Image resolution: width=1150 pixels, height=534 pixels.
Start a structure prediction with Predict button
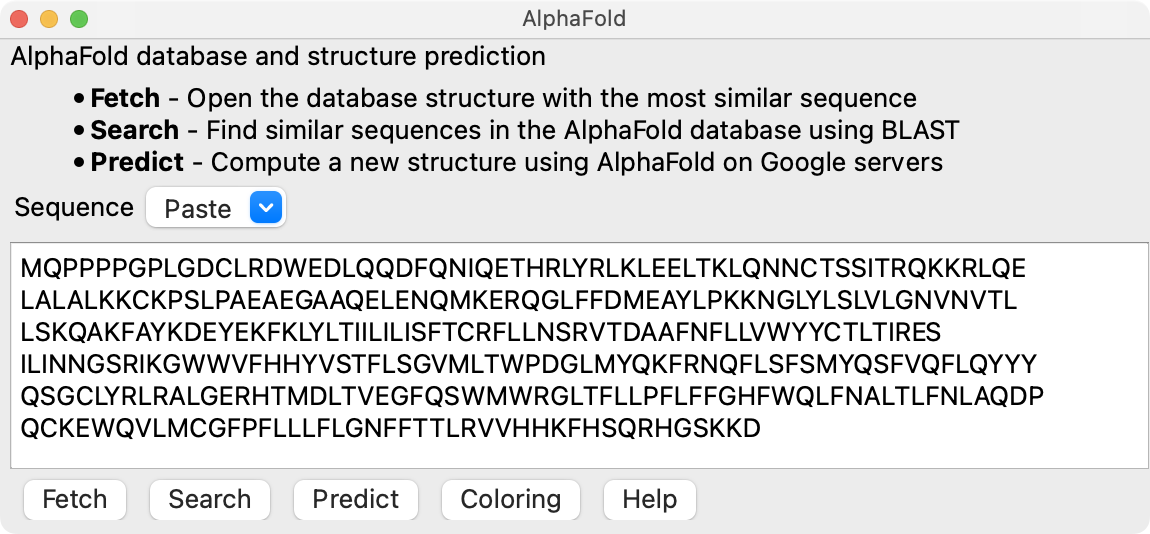[x=355, y=499]
